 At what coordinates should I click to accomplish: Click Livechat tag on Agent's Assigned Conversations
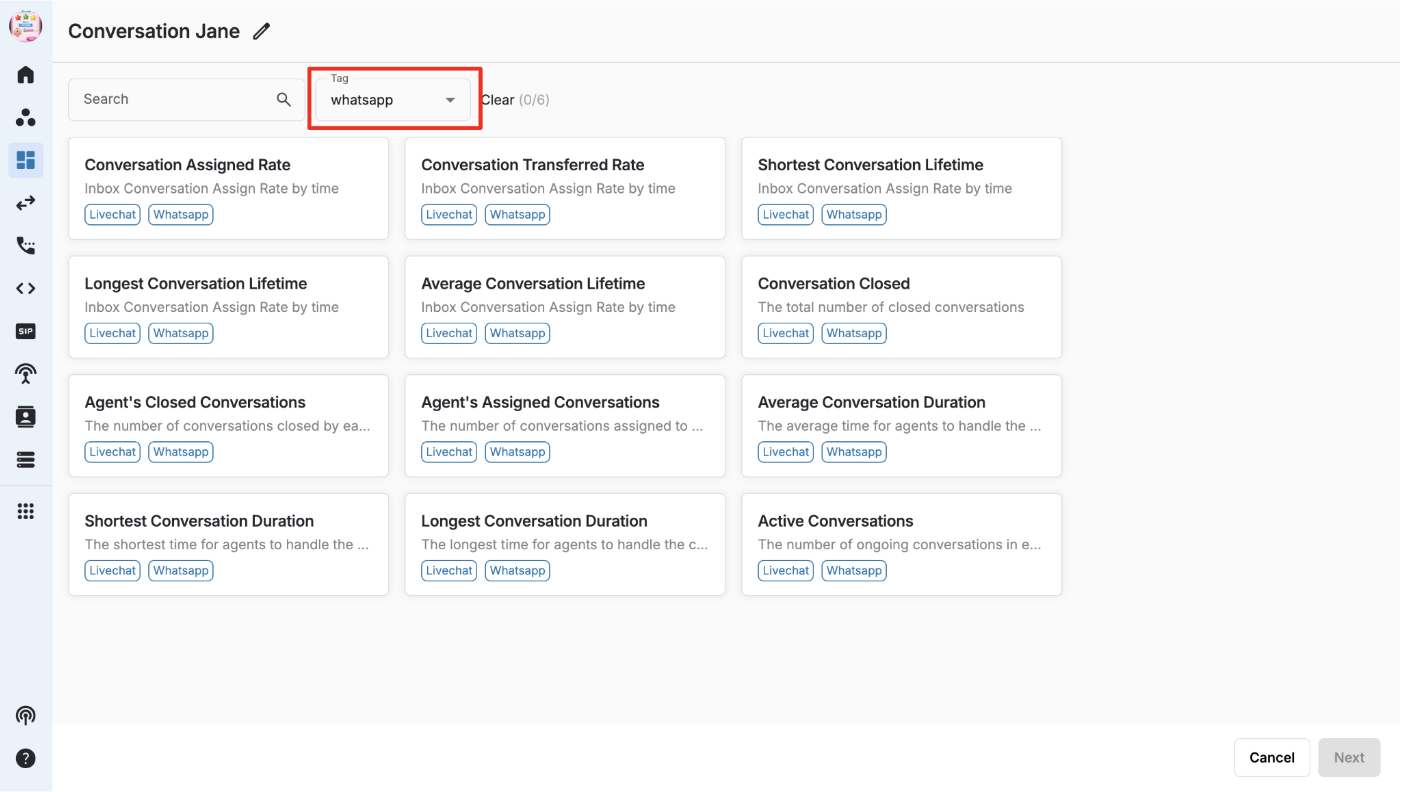(x=449, y=452)
